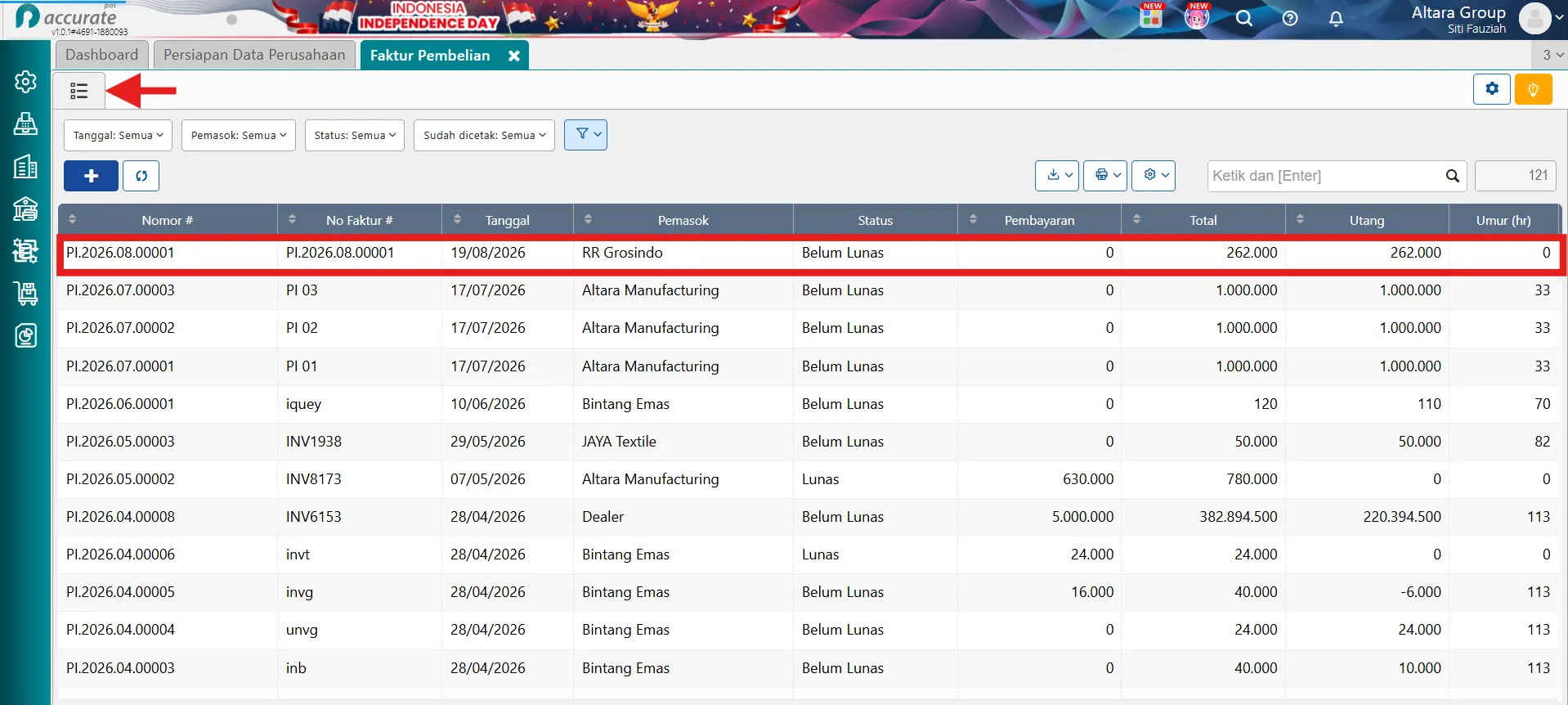Click the orange lightbulb tips button
Image resolution: width=1568 pixels, height=705 pixels.
tap(1533, 89)
